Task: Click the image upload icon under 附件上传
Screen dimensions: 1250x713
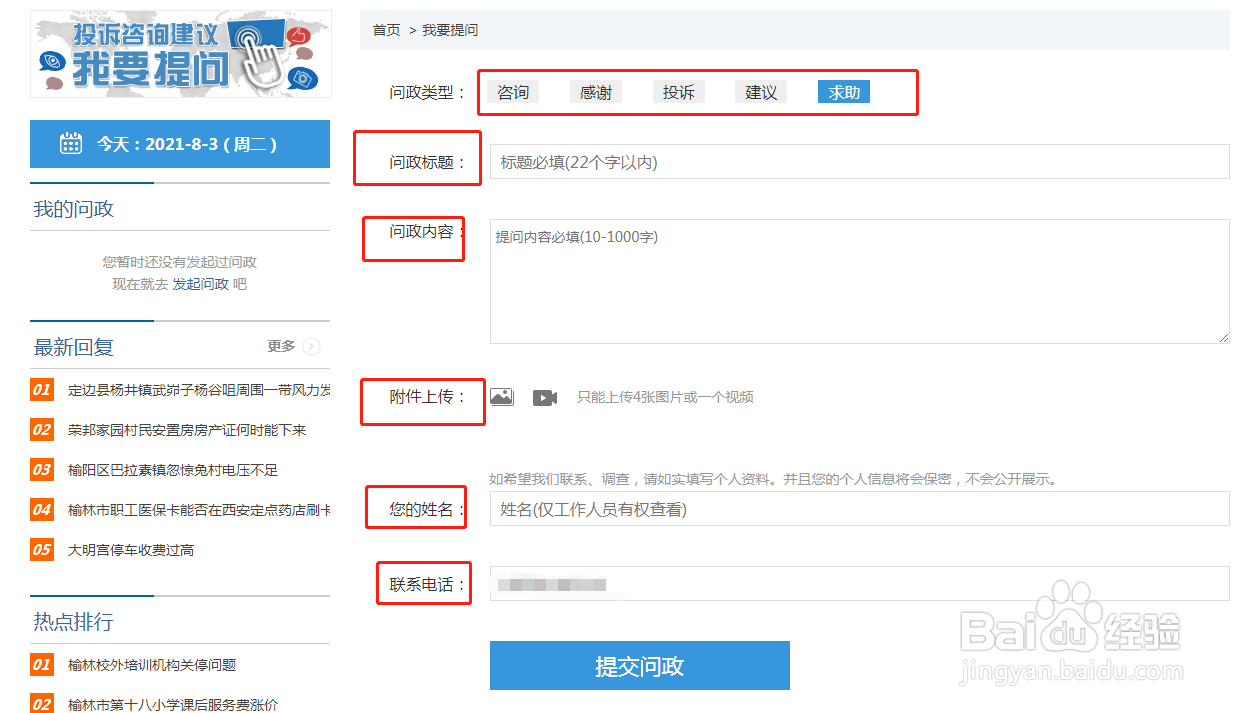Action: pos(501,396)
